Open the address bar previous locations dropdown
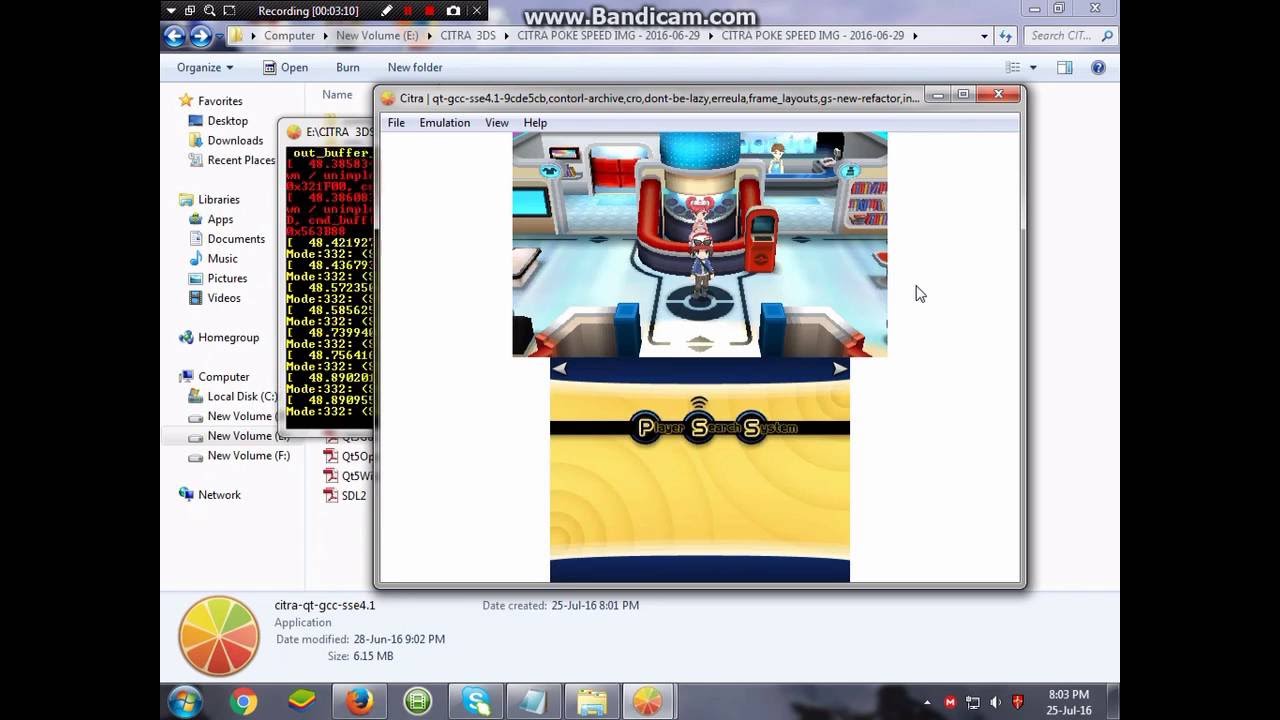 (985, 36)
